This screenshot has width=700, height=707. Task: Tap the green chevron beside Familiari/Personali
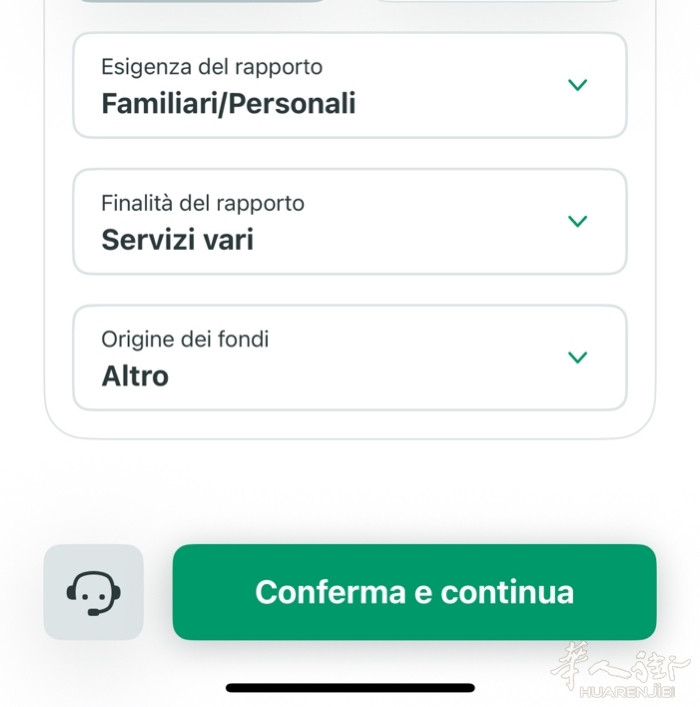pyautogui.click(x=577, y=85)
